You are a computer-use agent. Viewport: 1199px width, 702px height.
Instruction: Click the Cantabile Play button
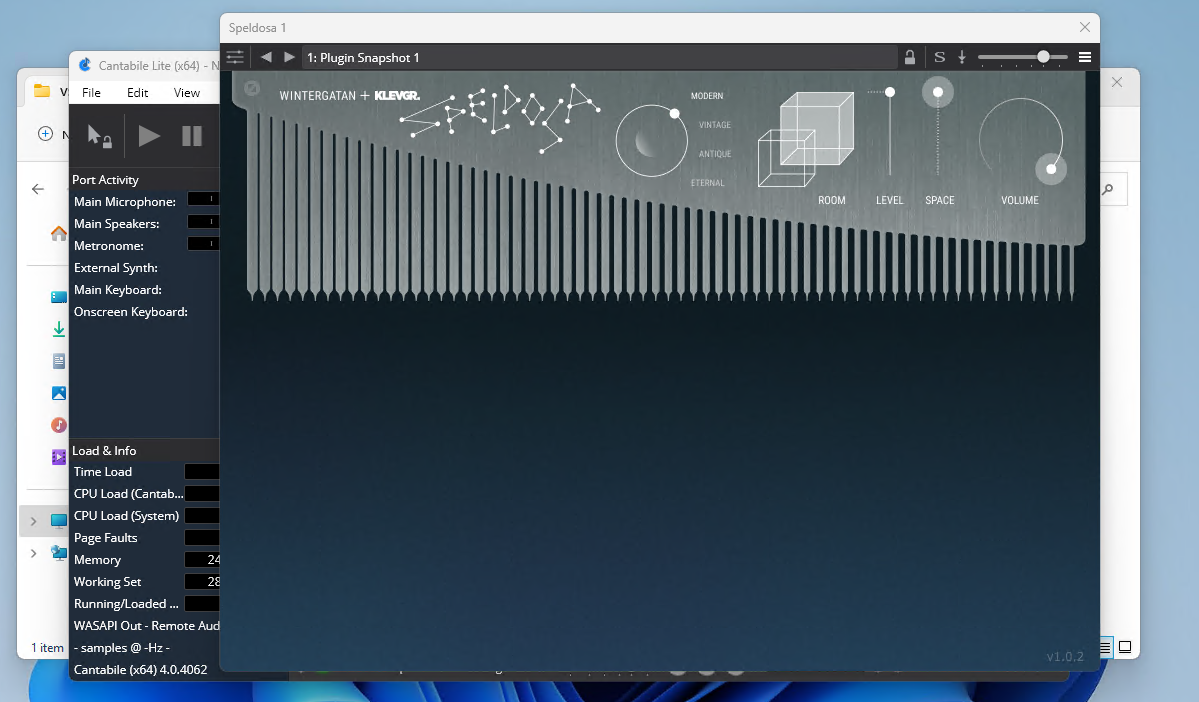[149, 136]
